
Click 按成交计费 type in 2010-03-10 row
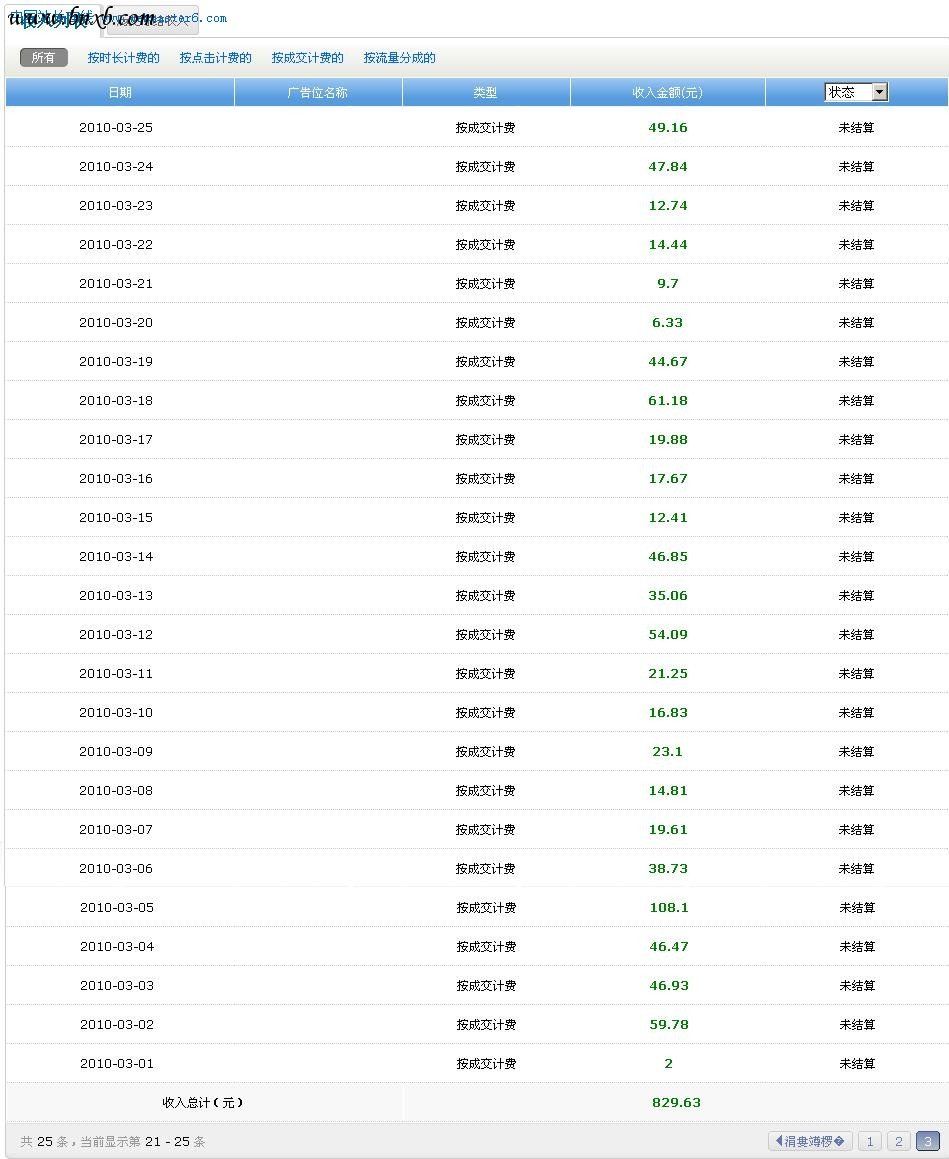coord(485,713)
